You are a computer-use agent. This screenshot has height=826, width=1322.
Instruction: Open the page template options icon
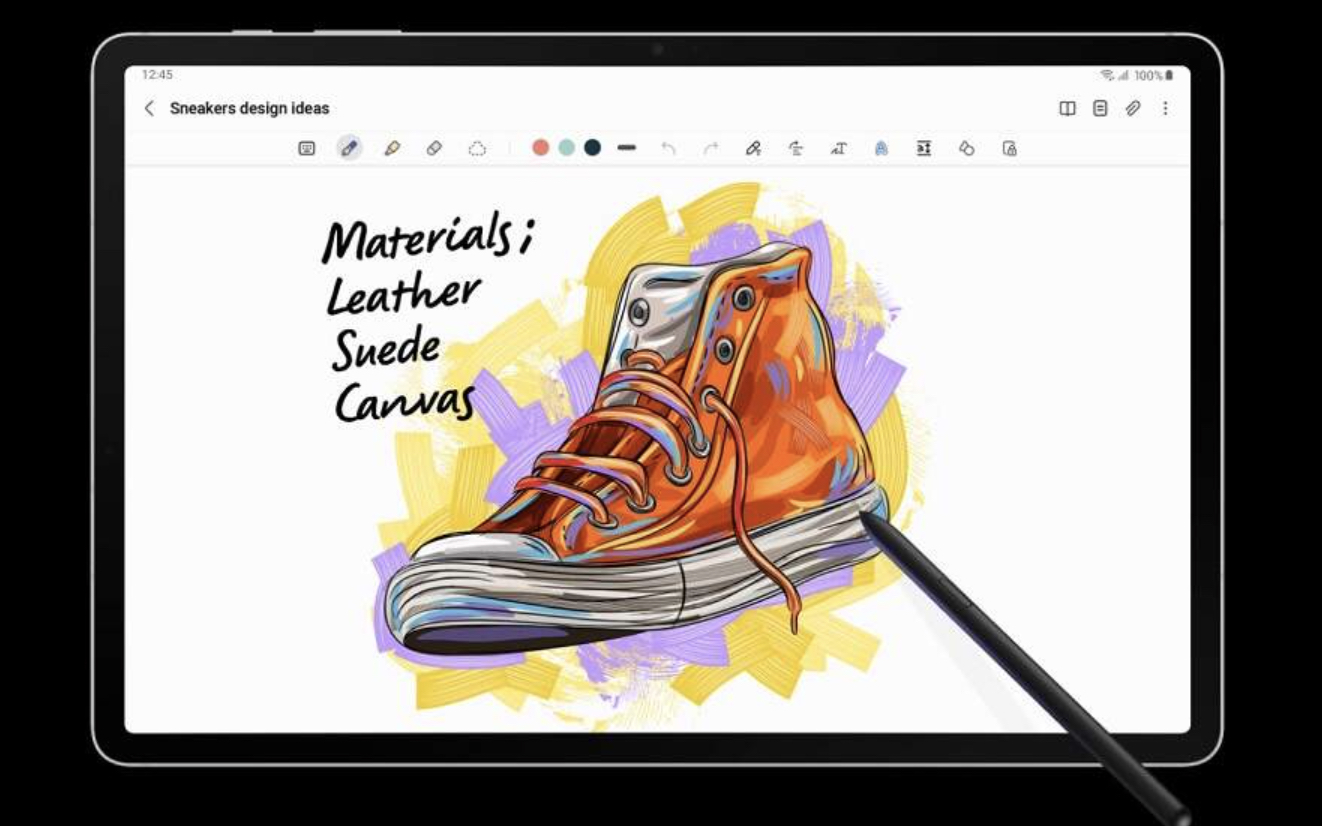(1100, 108)
